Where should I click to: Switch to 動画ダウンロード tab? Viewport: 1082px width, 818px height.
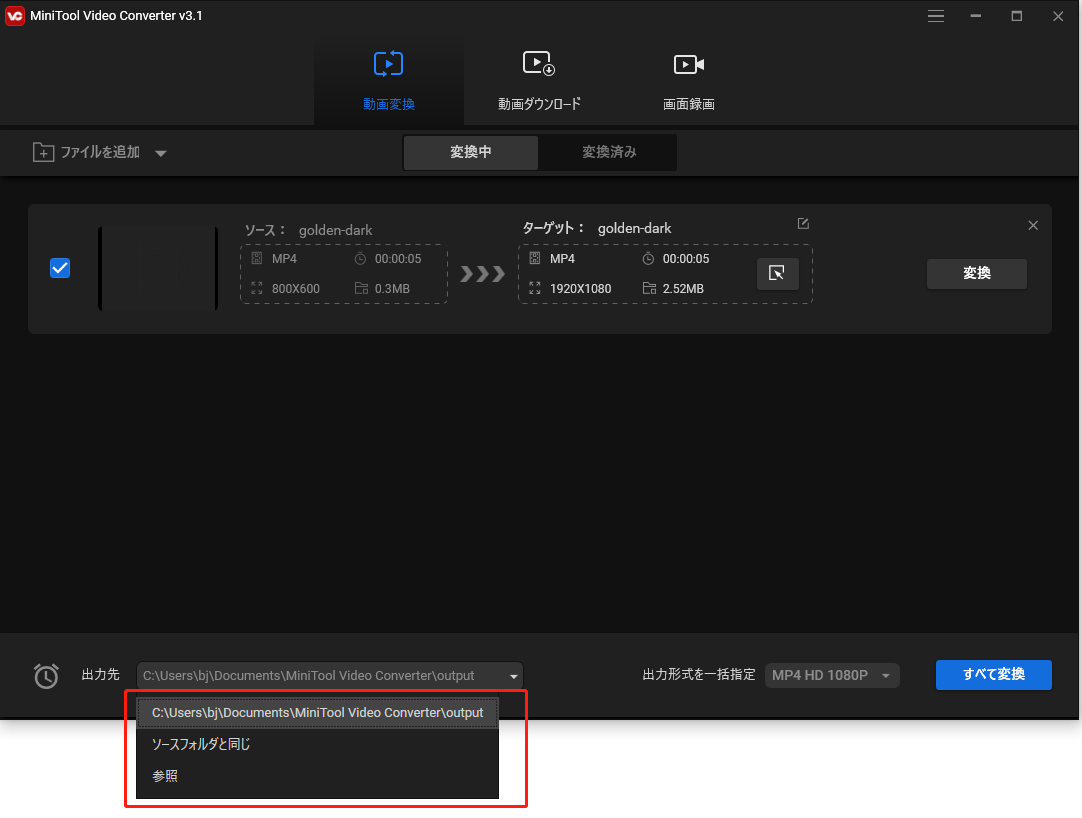(x=539, y=81)
